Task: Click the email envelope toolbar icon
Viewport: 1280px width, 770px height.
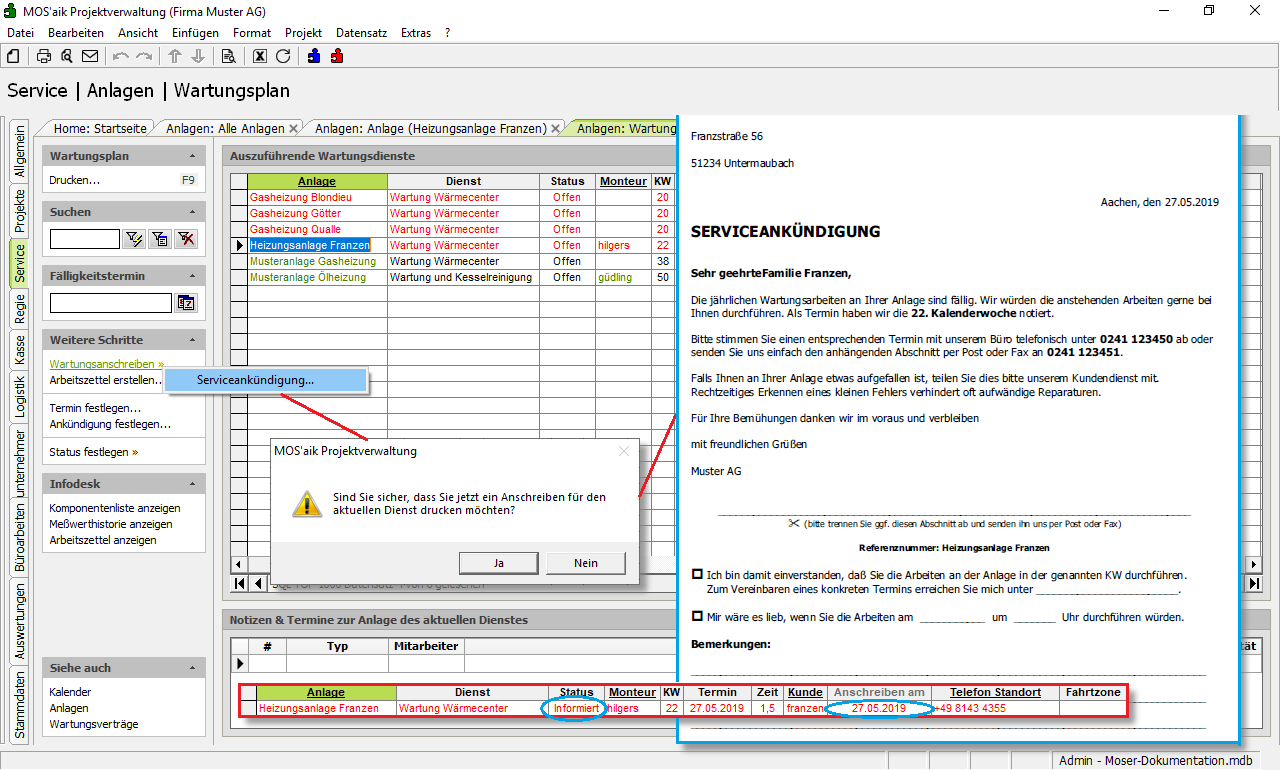Action: click(90, 56)
